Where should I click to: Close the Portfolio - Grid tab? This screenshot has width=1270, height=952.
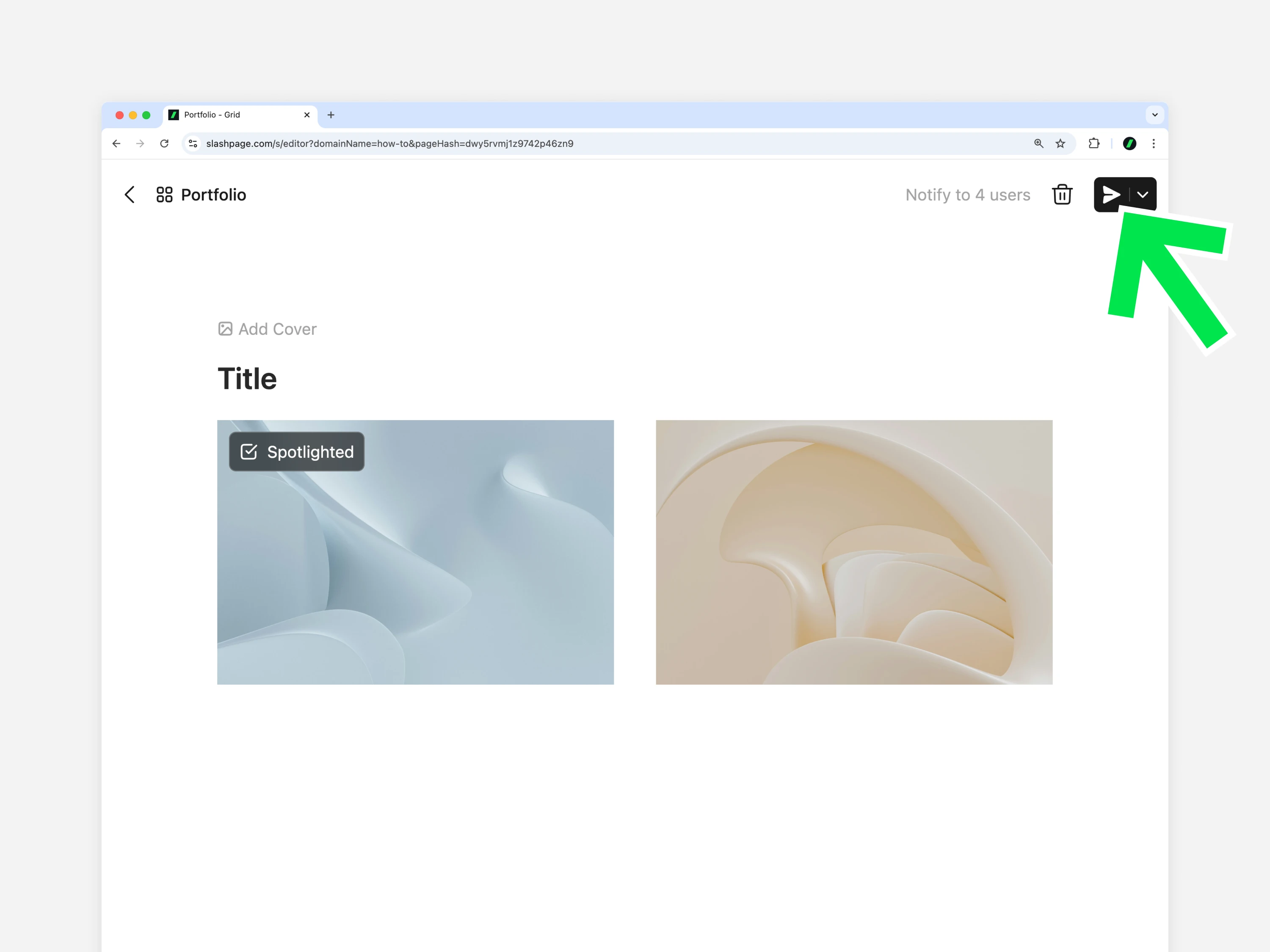306,115
